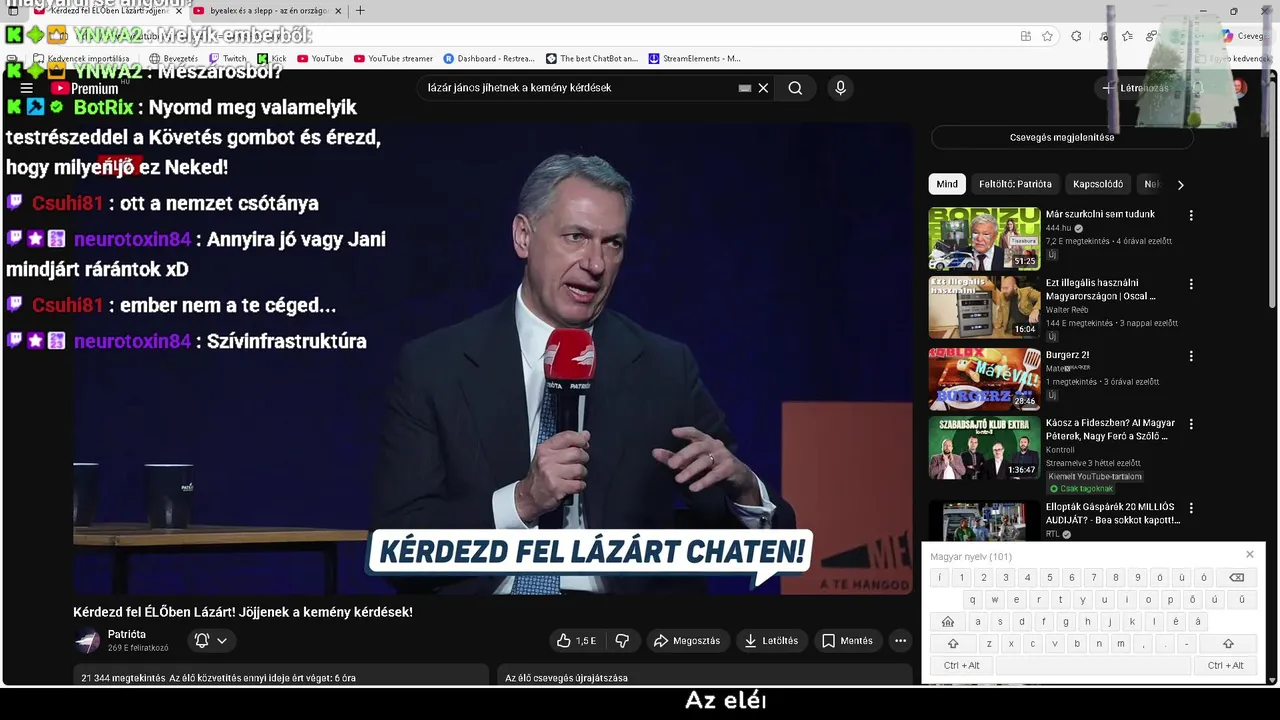This screenshot has width=1280, height=720.
Task: Save the video using Mentés
Action: 847,641
